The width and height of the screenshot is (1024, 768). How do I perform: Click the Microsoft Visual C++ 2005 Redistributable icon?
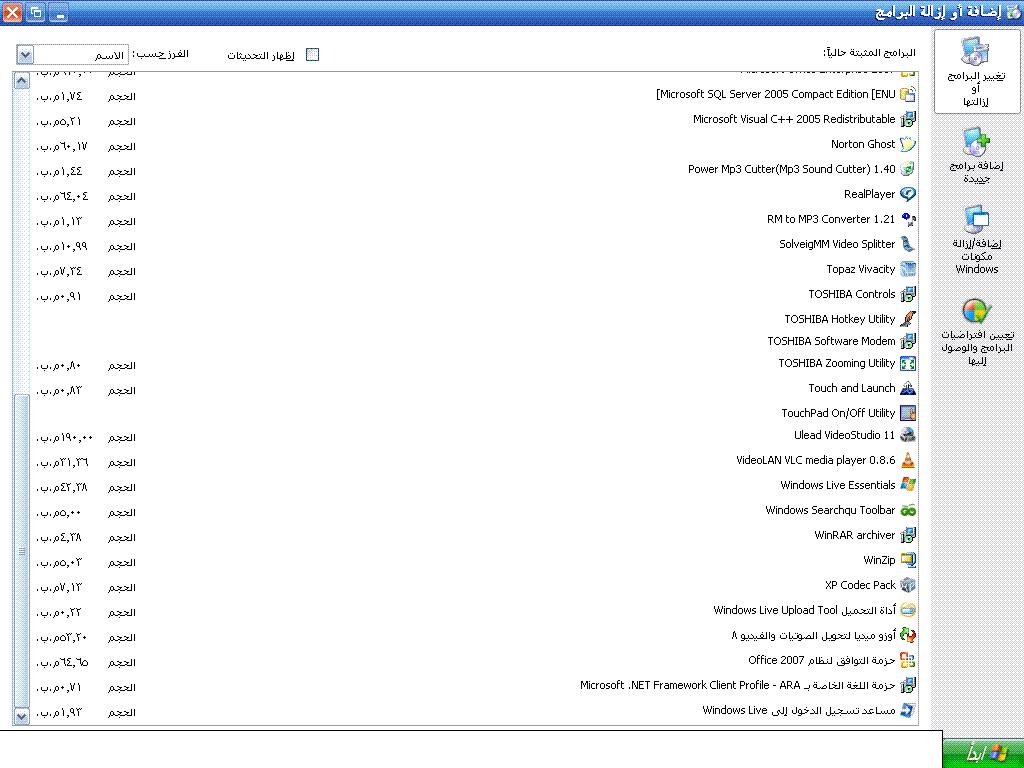(908, 120)
